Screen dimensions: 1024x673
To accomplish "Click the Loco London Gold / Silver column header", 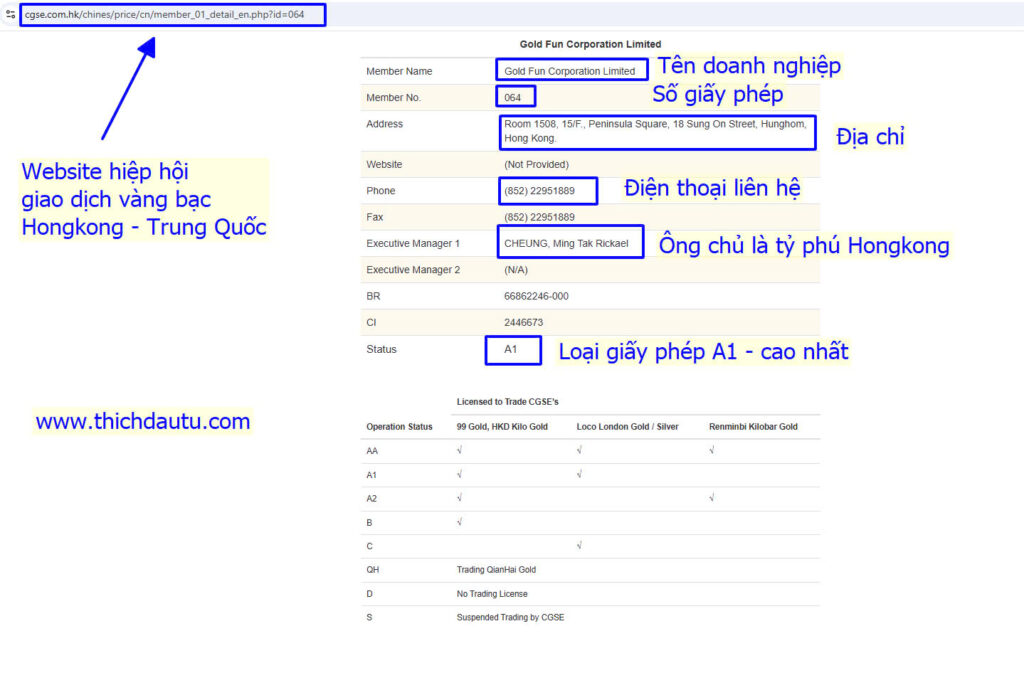I will click(627, 427).
